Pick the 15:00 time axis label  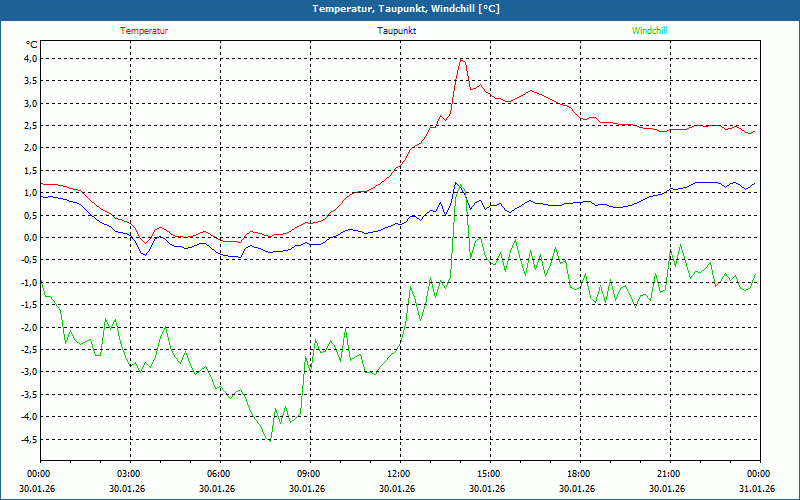tap(489, 474)
